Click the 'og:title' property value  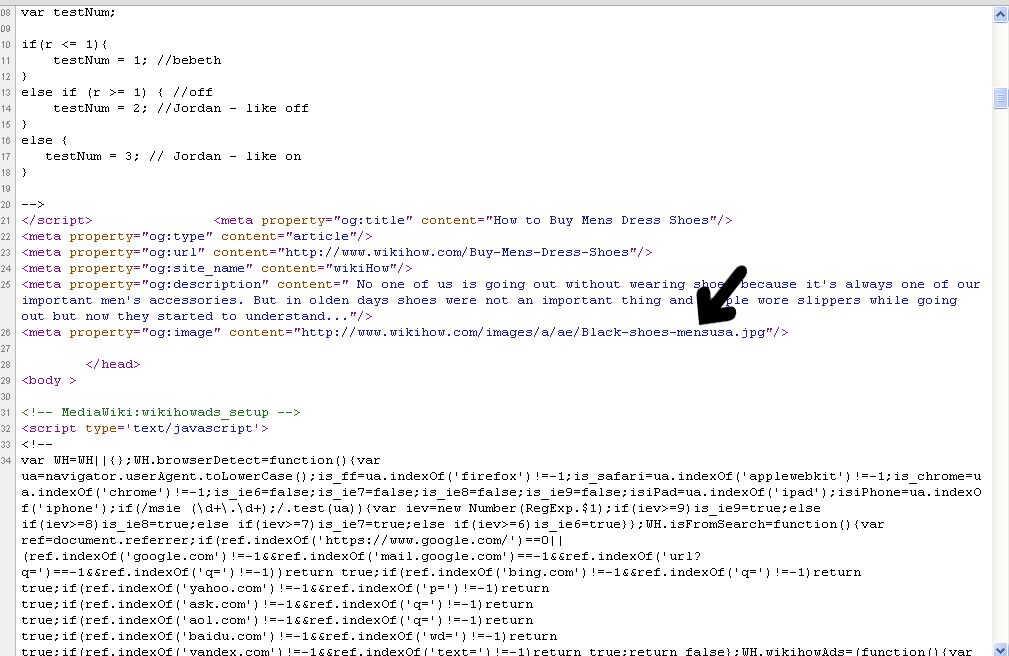click(373, 221)
